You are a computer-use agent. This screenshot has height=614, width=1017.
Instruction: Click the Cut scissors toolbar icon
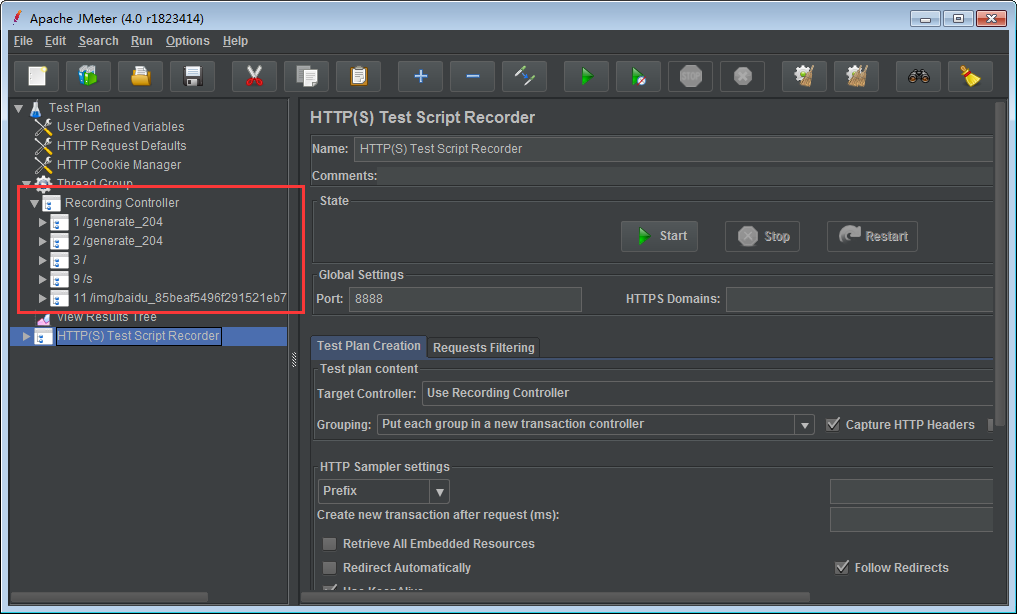point(254,76)
